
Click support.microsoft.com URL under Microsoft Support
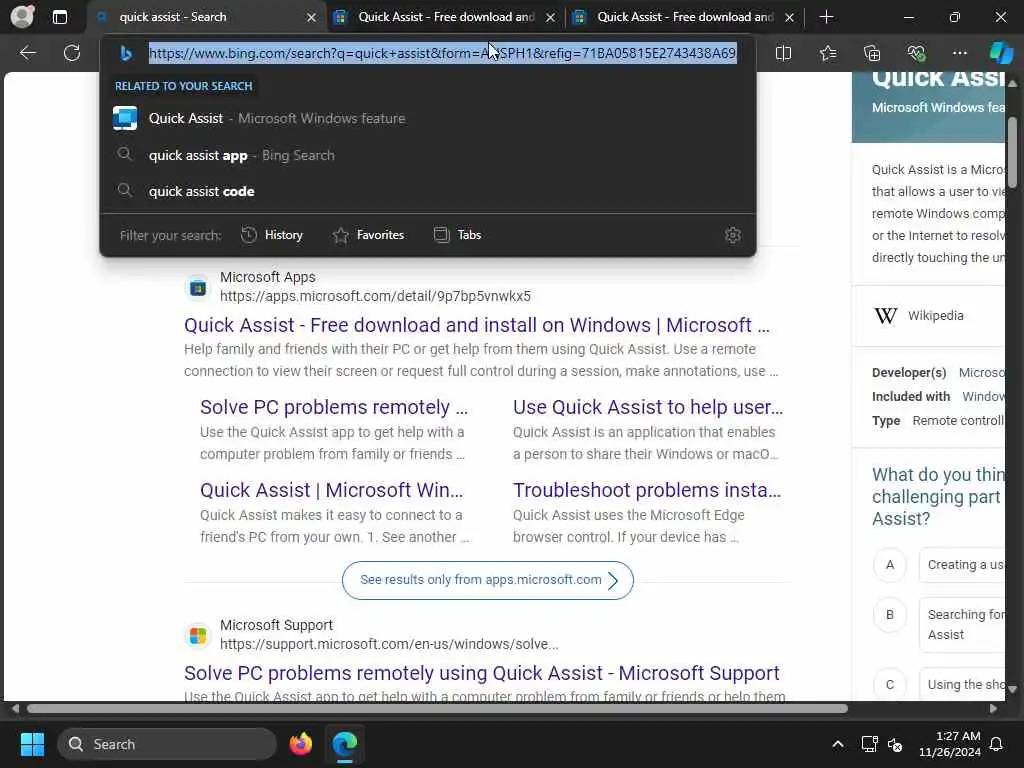click(389, 645)
